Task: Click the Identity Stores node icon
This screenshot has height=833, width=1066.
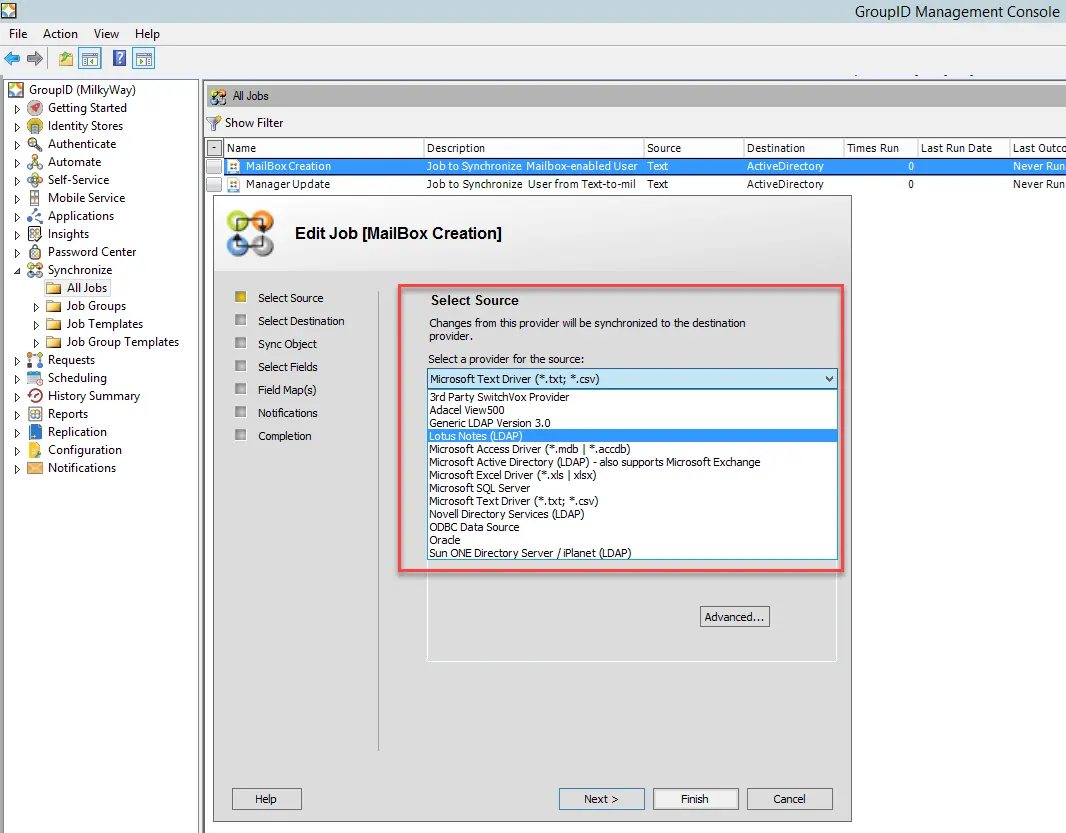Action: pyautogui.click(x=35, y=126)
